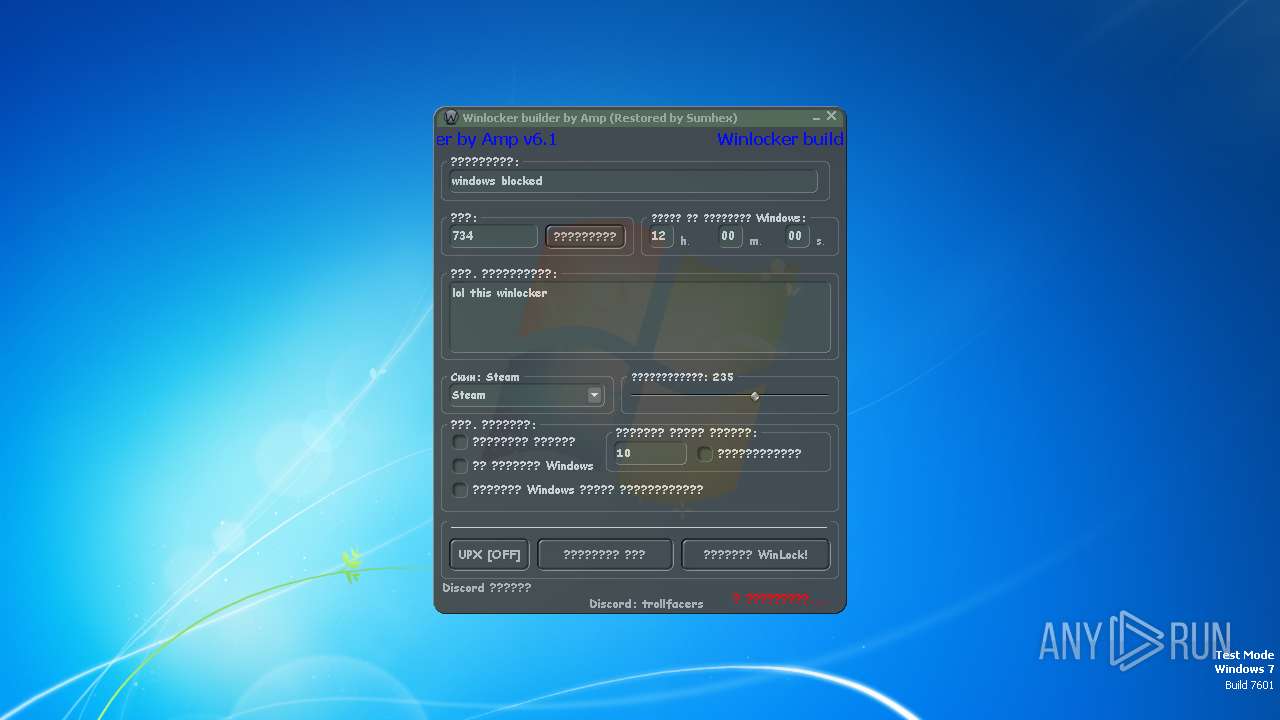This screenshot has width=1280, height=720.
Task: Toggle the third checkbox containing 'Windows' in the middle
Action: point(460,490)
